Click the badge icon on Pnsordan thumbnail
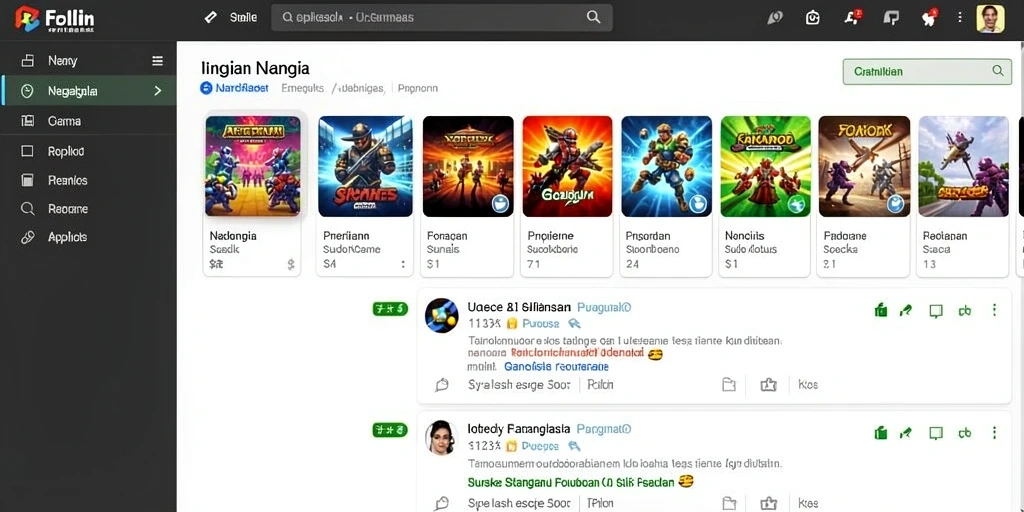 coord(699,203)
